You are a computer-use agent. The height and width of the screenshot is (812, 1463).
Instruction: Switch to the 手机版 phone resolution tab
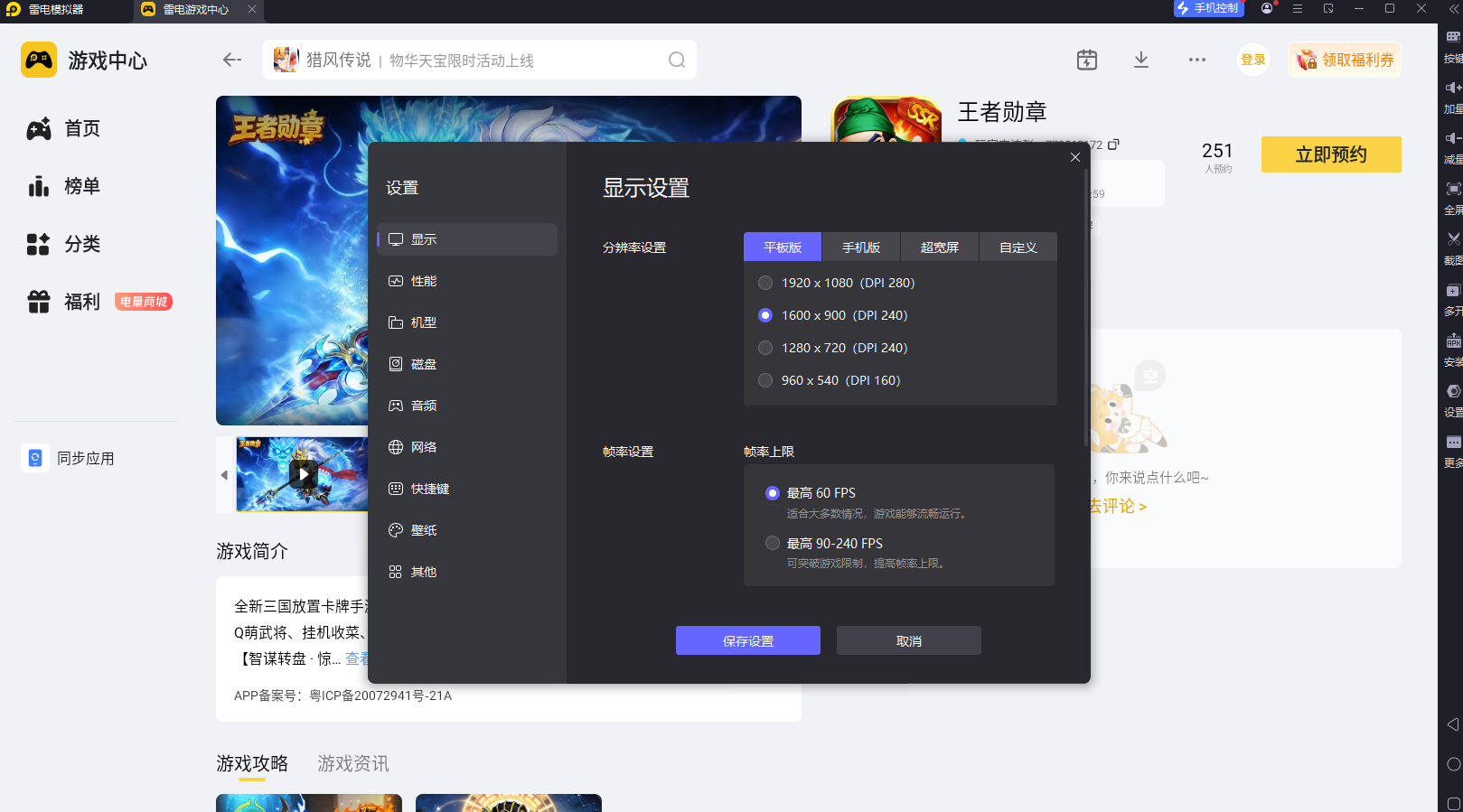pos(861,247)
